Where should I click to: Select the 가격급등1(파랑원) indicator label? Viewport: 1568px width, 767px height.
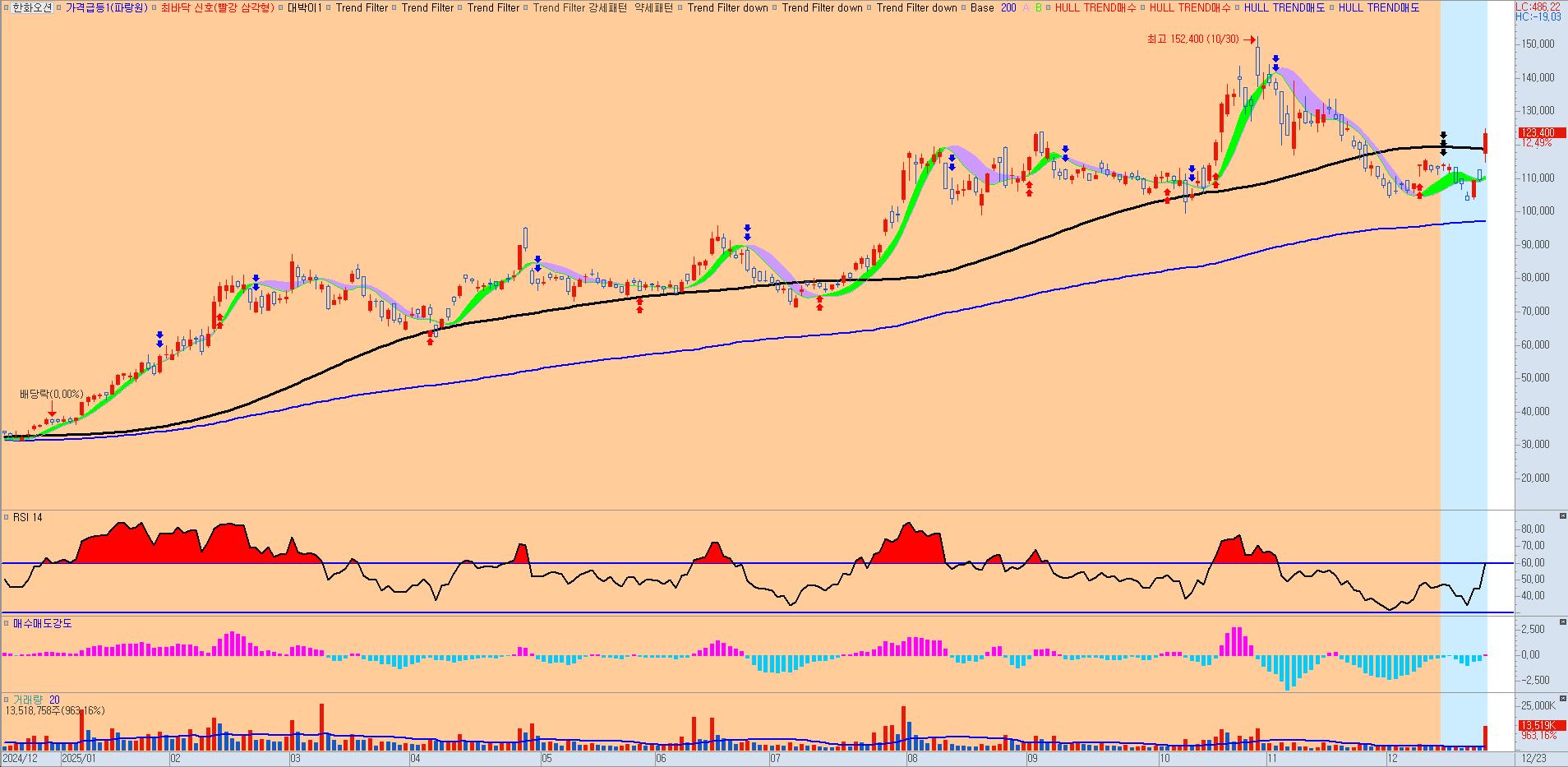[x=106, y=7]
